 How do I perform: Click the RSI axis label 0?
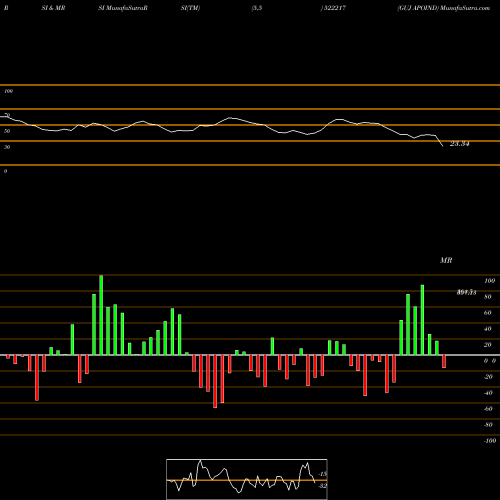tap(5, 171)
